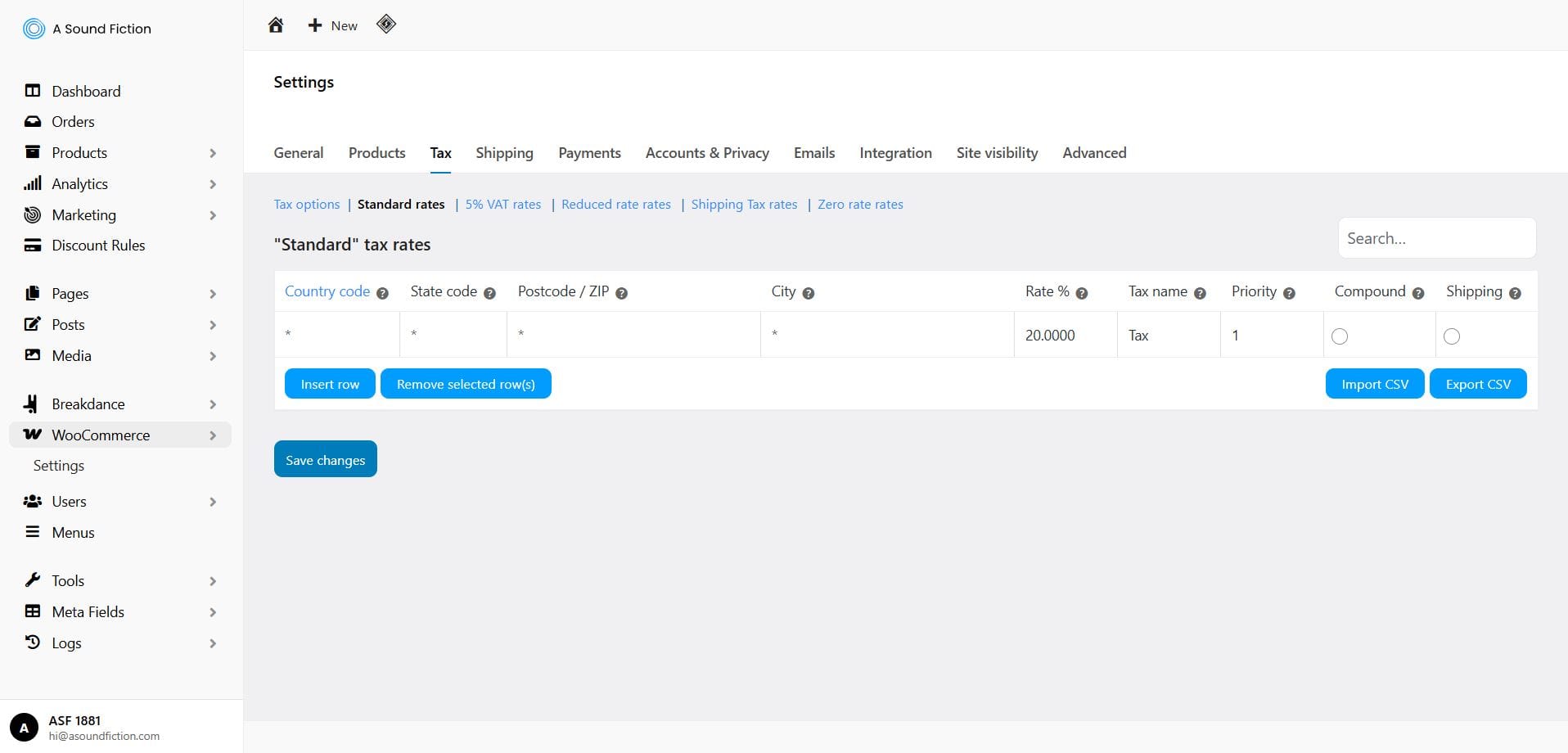The height and width of the screenshot is (753, 1568).
Task: Switch to the Payments settings tab
Action: (589, 153)
